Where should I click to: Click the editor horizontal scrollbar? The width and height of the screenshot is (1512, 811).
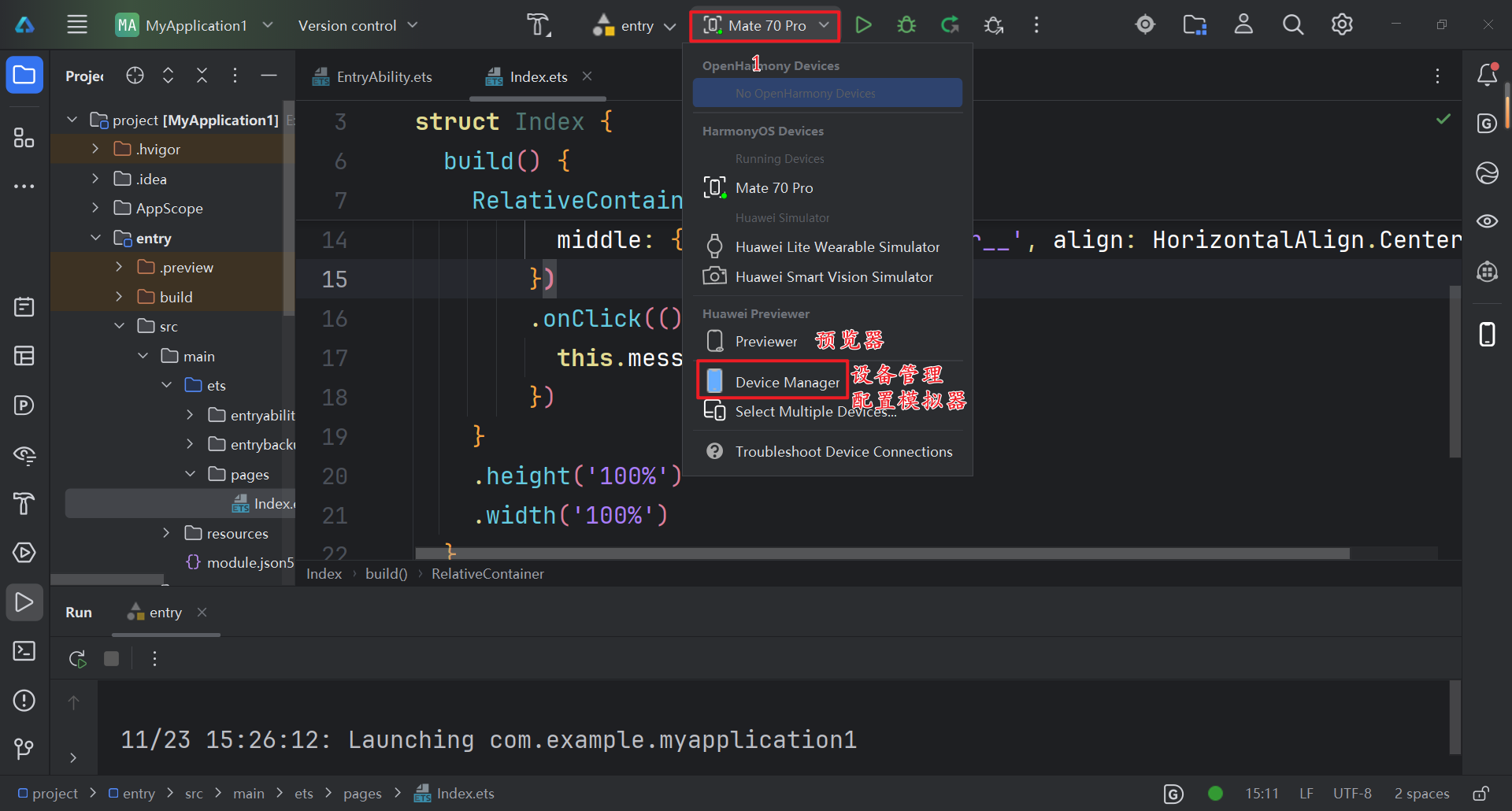(882, 554)
